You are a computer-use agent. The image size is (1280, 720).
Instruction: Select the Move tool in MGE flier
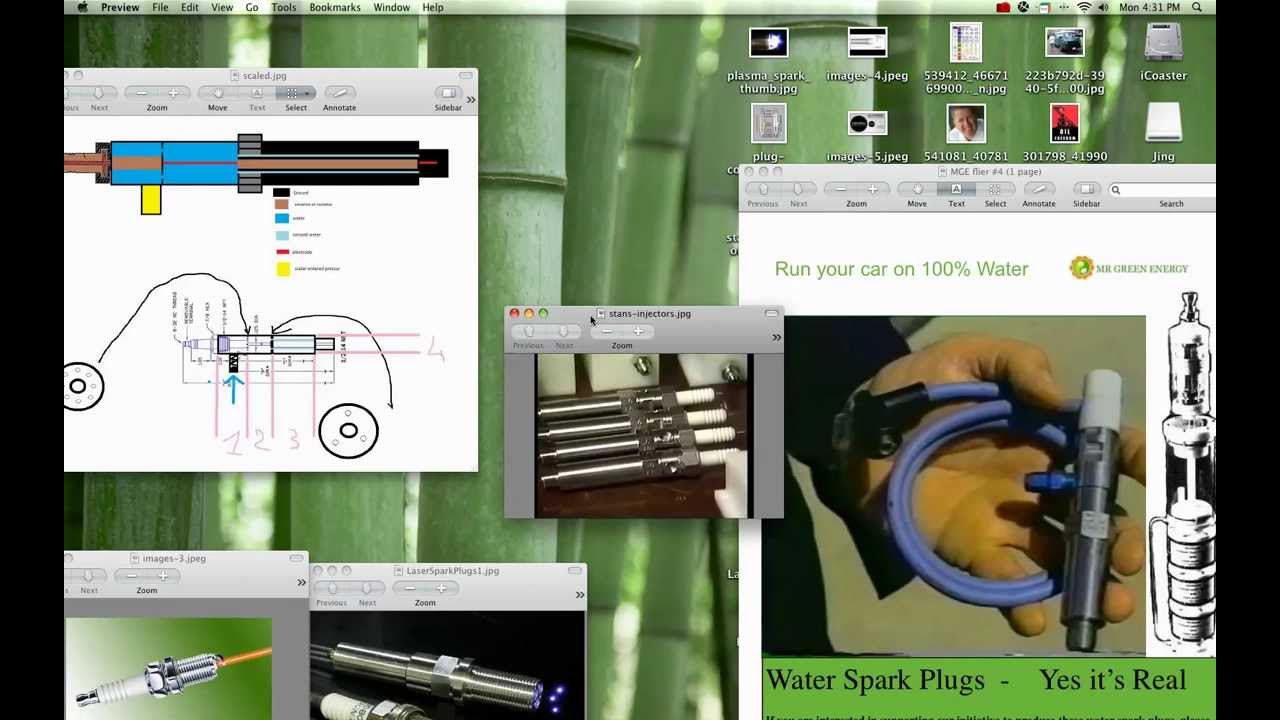pos(917,189)
